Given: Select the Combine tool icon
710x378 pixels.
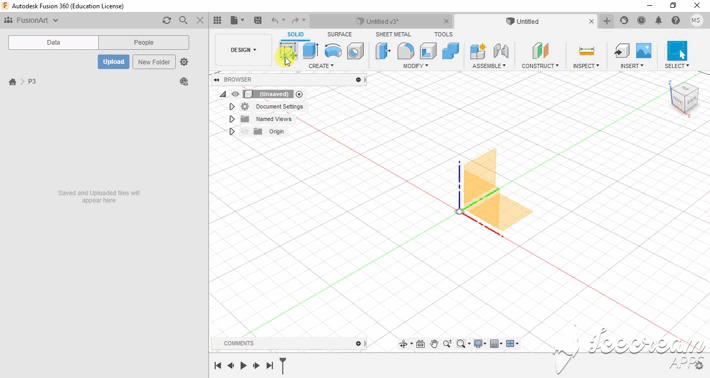Looking at the screenshot, I should coord(451,51).
